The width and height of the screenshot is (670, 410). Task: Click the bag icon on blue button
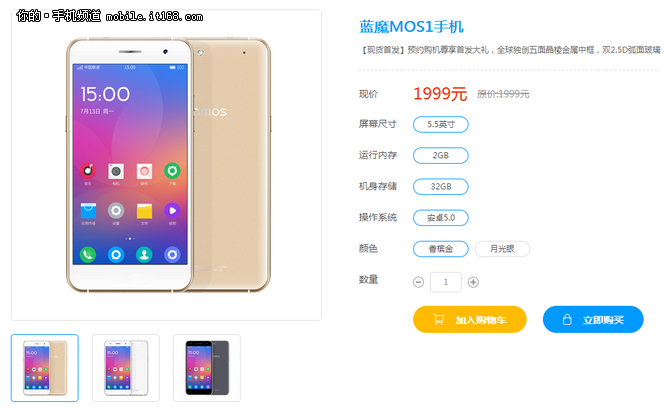tap(567, 319)
